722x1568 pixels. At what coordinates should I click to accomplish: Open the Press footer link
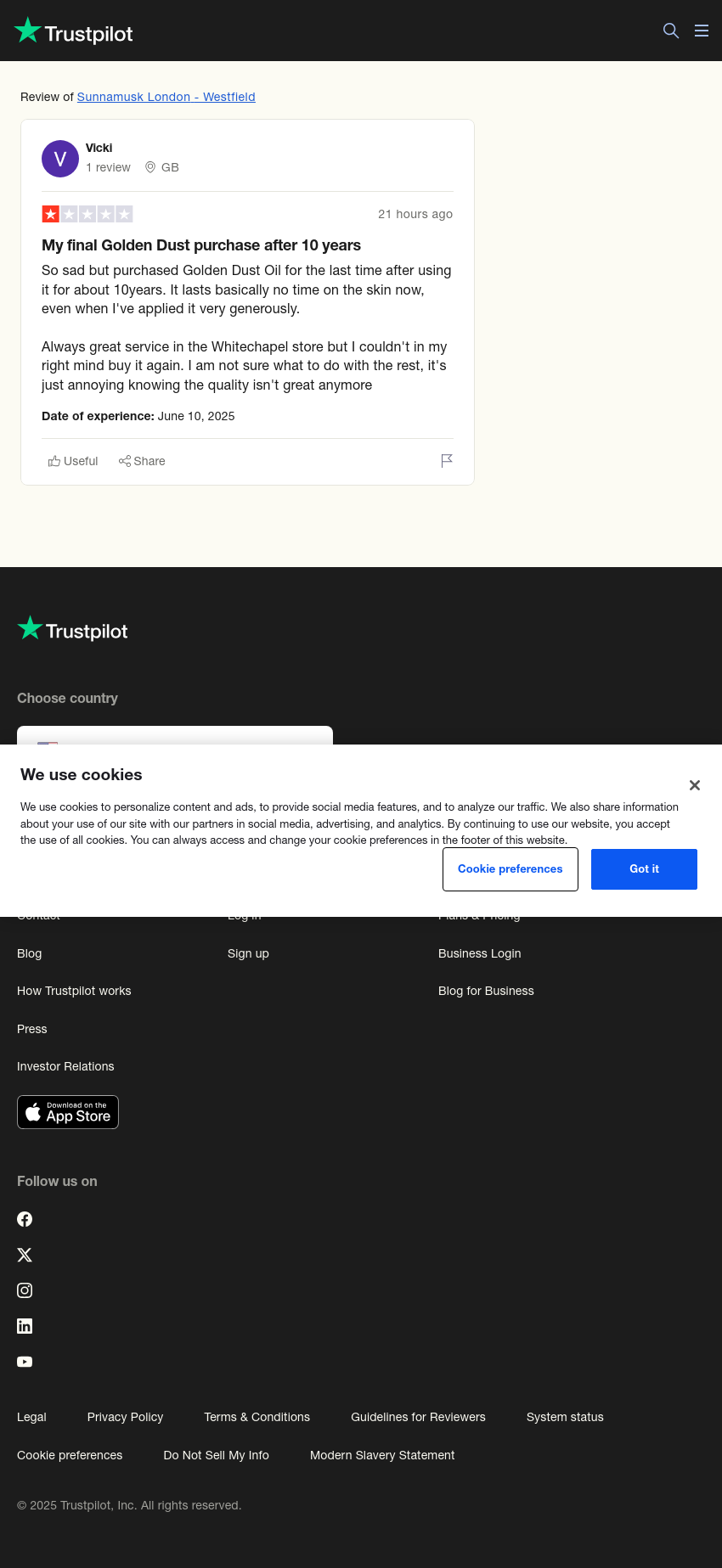coord(32,1029)
